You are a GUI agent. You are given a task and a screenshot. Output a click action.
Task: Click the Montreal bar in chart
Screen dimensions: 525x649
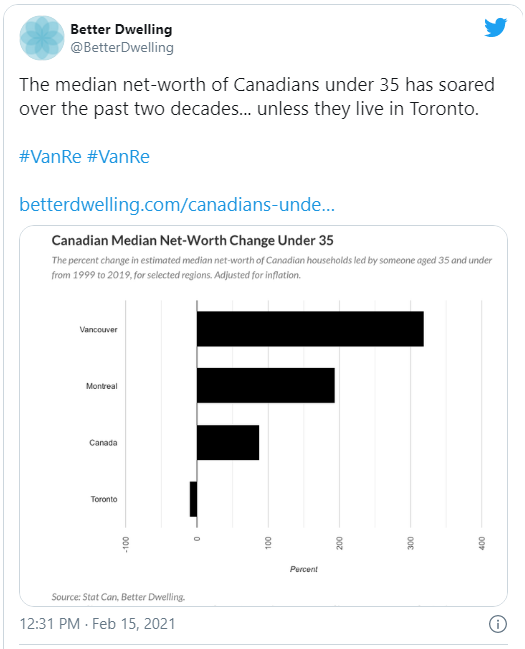click(x=266, y=385)
